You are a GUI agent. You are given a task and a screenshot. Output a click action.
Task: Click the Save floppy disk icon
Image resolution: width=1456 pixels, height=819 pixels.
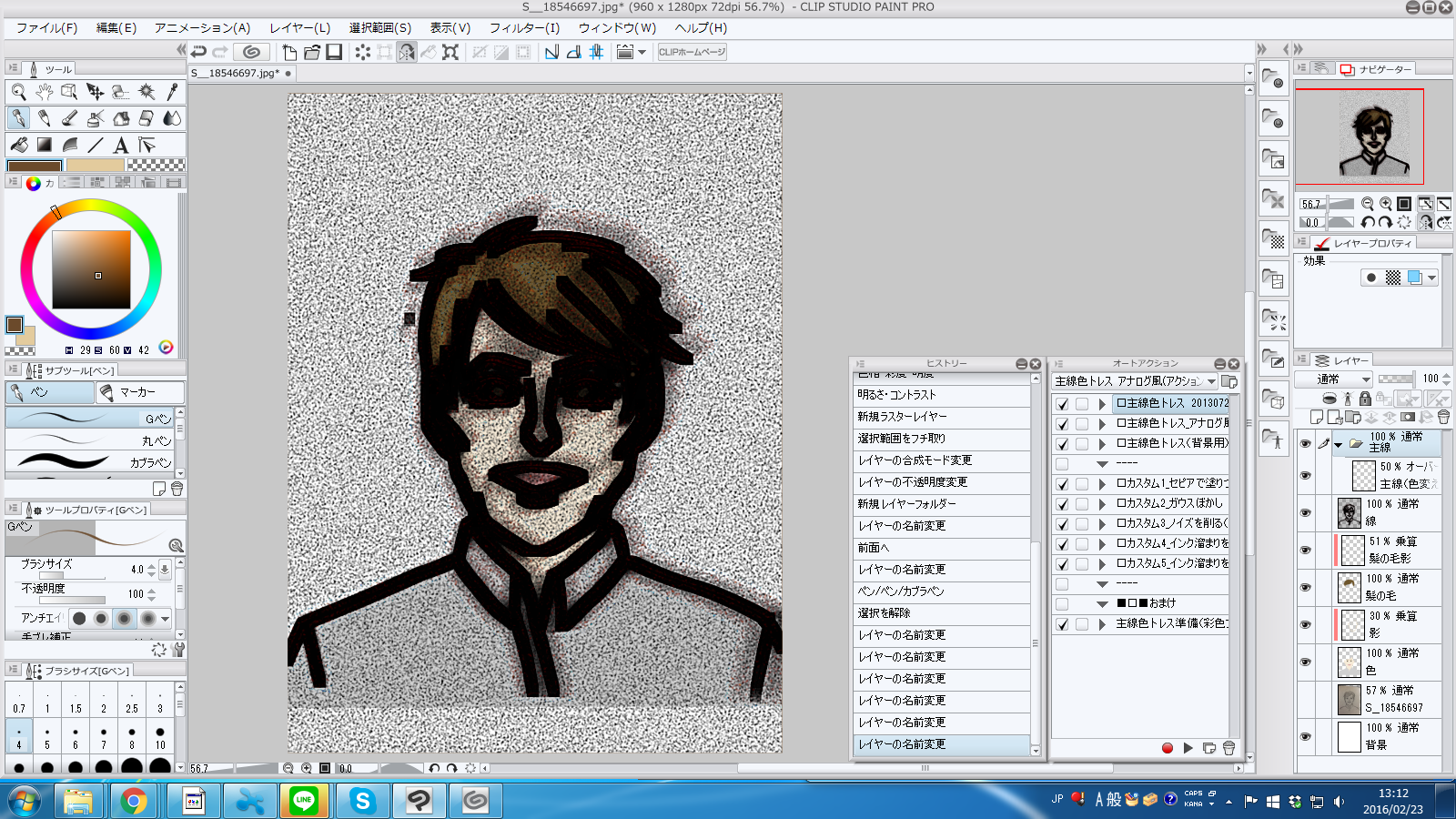(334, 52)
